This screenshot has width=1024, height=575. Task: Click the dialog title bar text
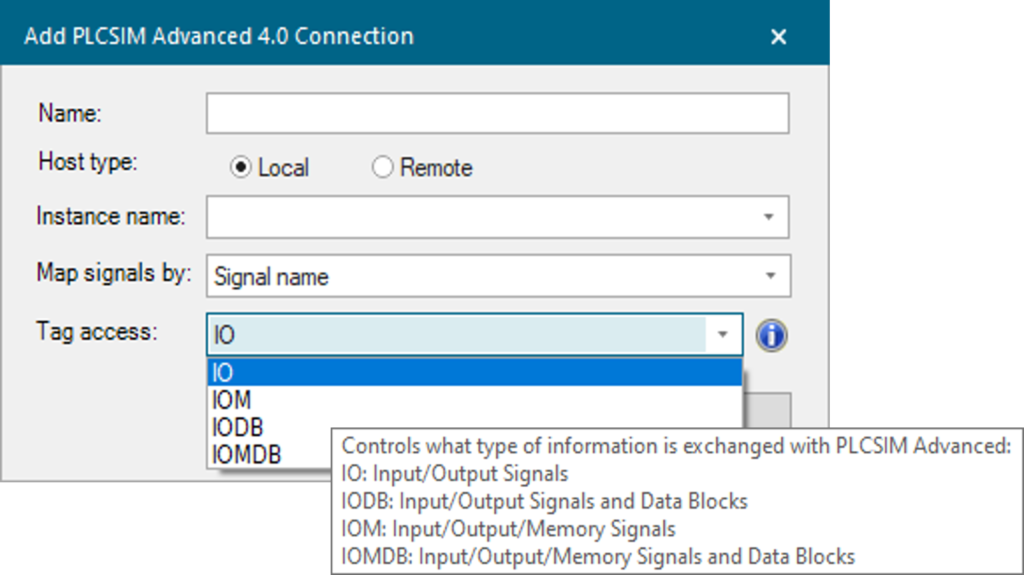219,36
